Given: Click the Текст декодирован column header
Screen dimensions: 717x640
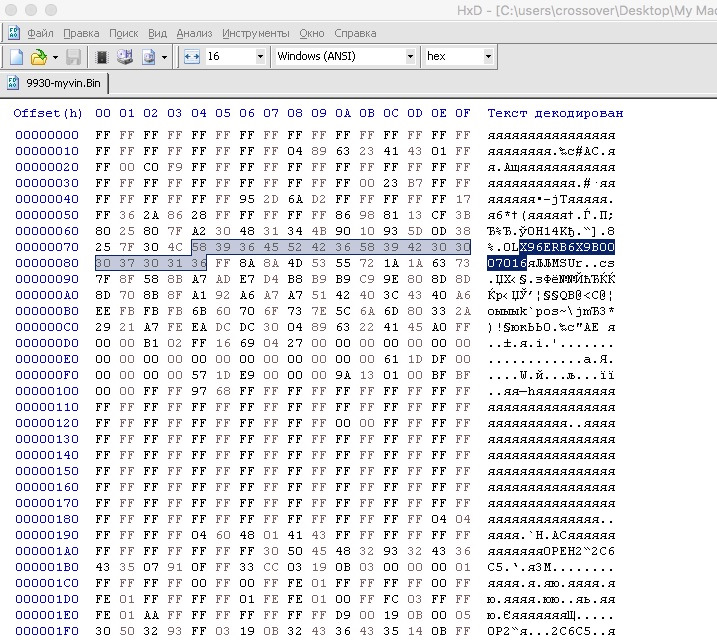Looking at the screenshot, I should [x=555, y=113].
